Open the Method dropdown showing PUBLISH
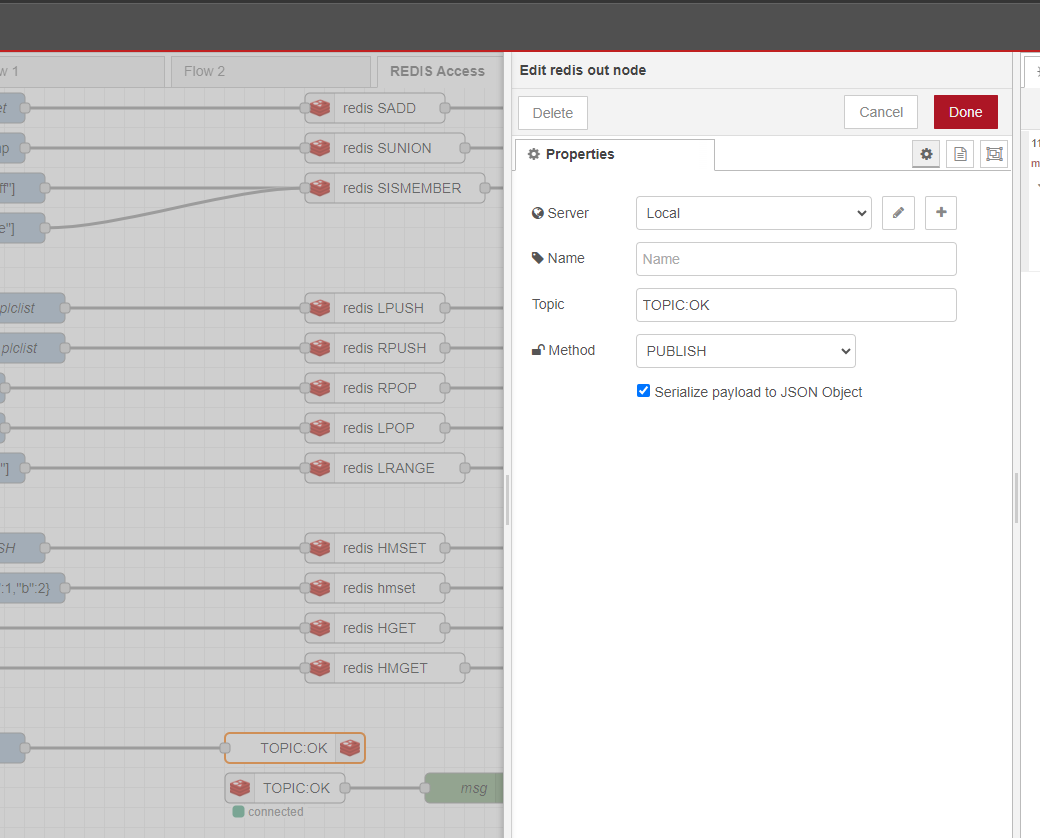The width and height of the screenshot is (1040, 838). 746,351
